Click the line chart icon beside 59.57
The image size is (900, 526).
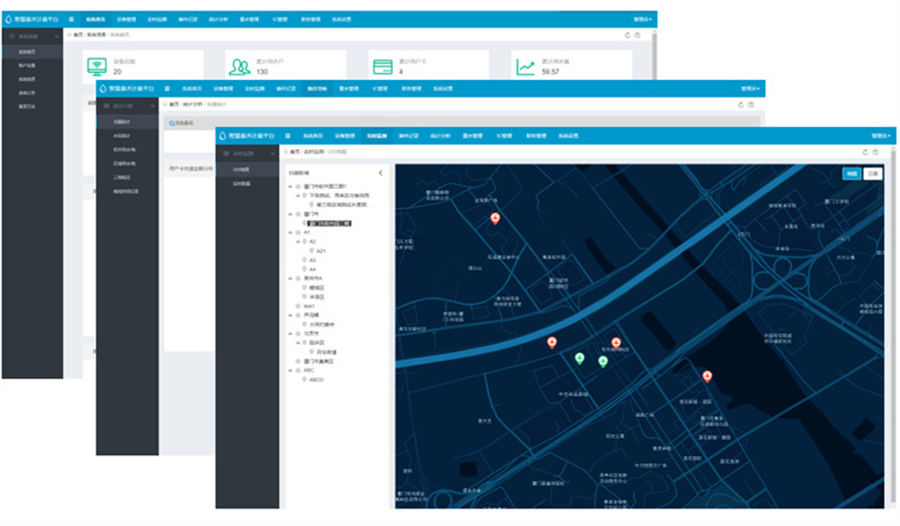[526, 67]
